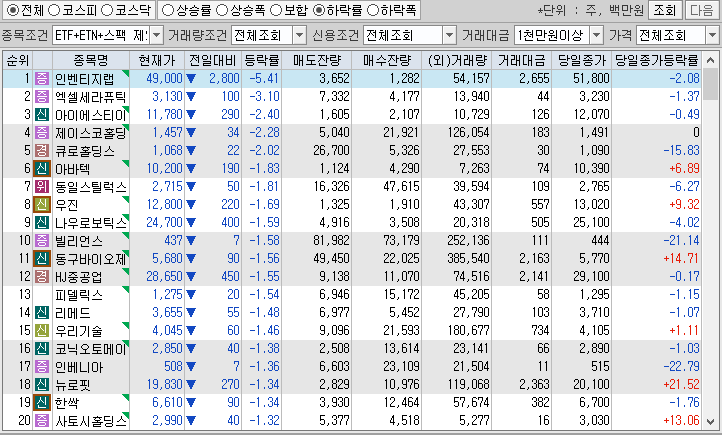Click 경 badge icon for HJ중공업
This screenshot has width=722, height=435.
coord(42,276)
